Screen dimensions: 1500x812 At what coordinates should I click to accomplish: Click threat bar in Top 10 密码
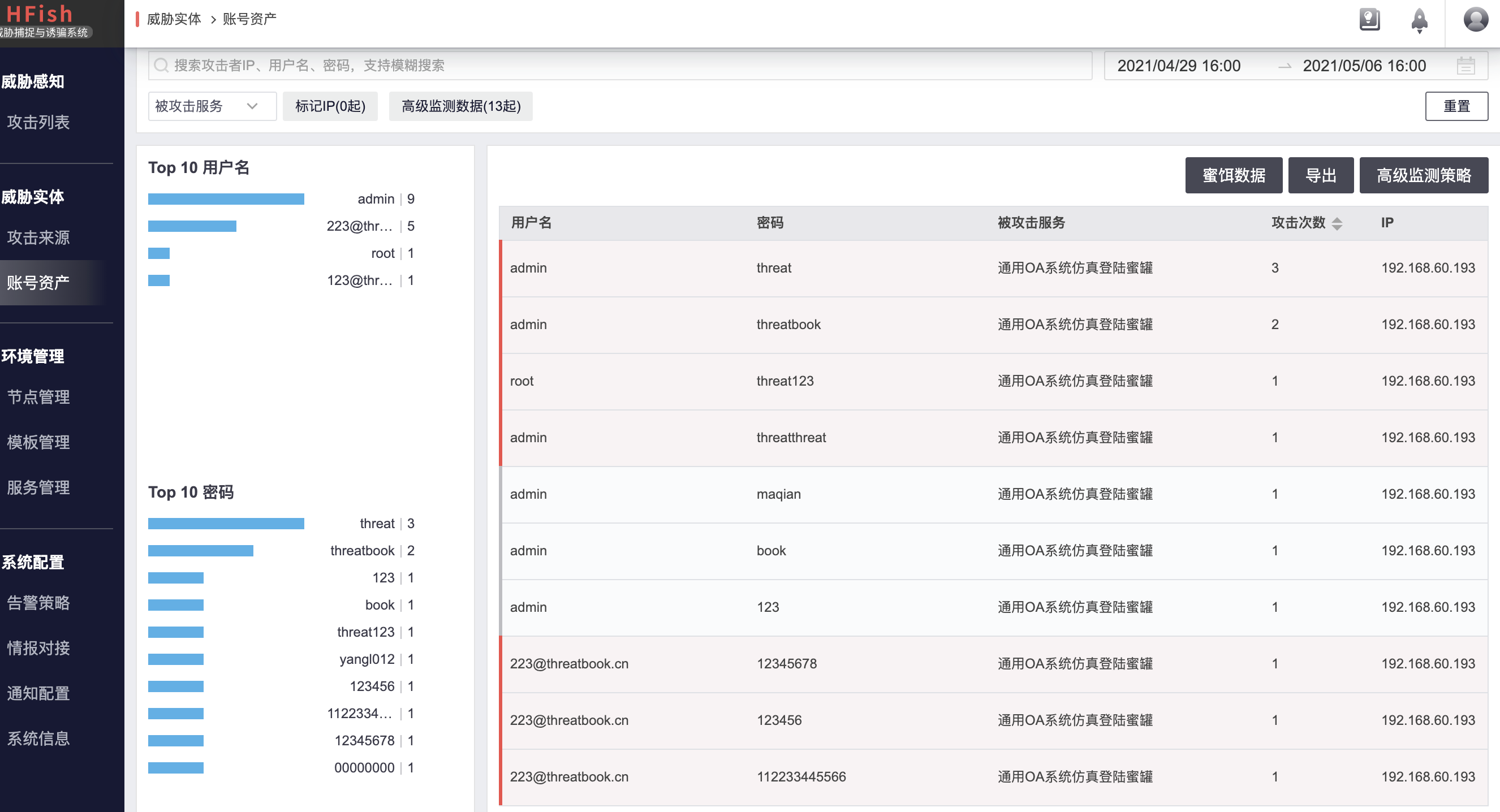(226, 524)
